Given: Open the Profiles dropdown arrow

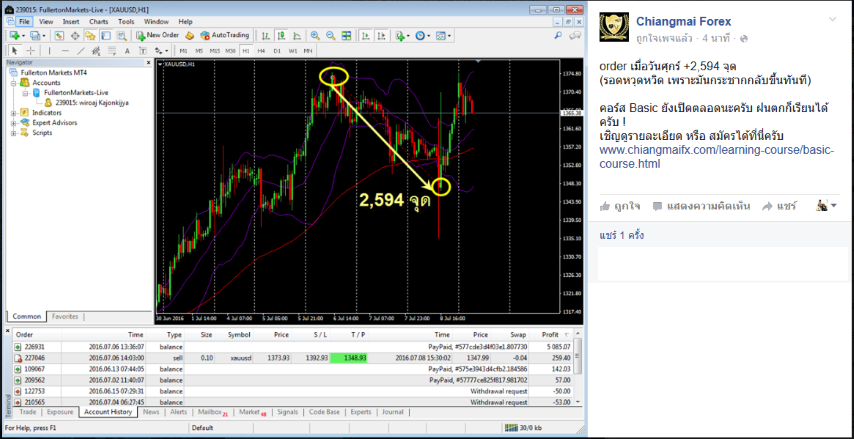Looking at the screenshot, I should (44, 36).
